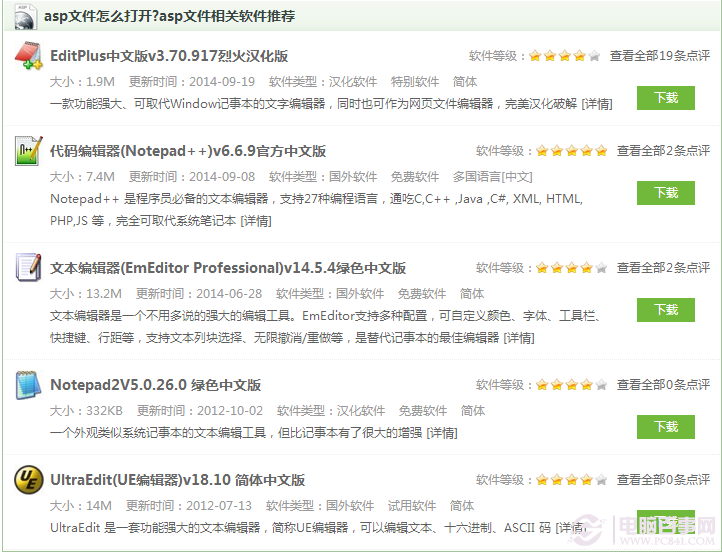Image resolution: width=722 pixels, height=553 pixels.
Task: Click the UltraEdit UE logo icon
Action: (29, 479)
